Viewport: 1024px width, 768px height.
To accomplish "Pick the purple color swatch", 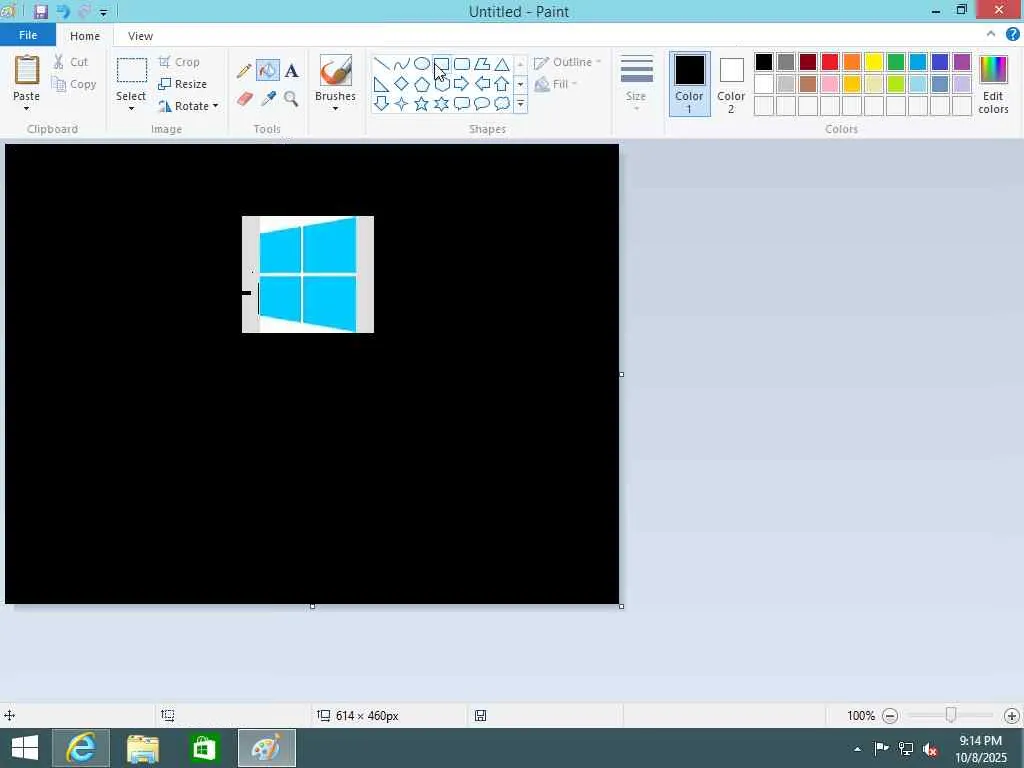I will (962, 62).
